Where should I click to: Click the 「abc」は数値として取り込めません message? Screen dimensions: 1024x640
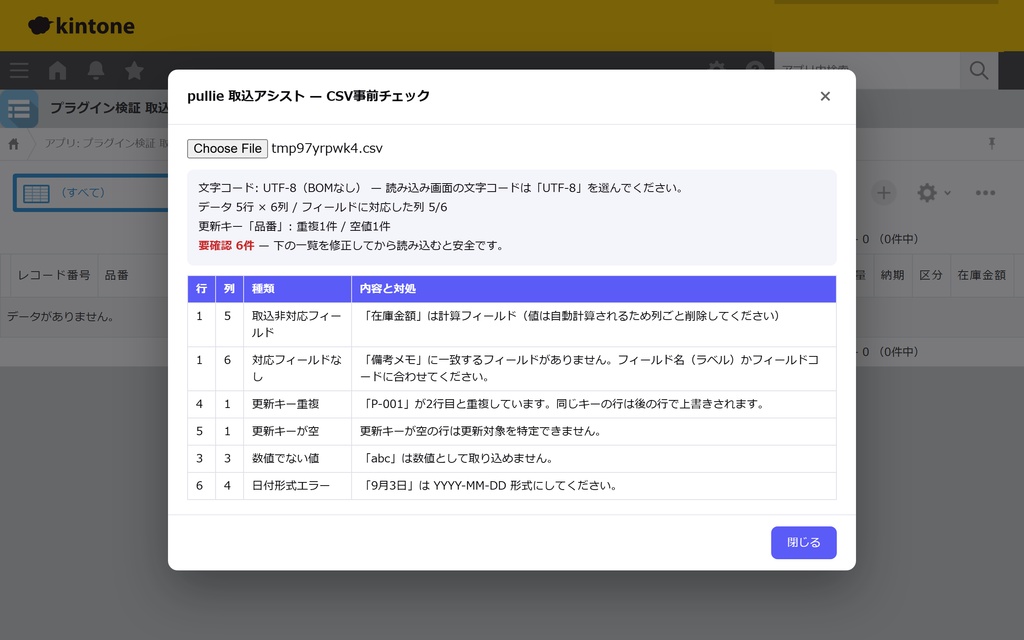click(458, 458)
